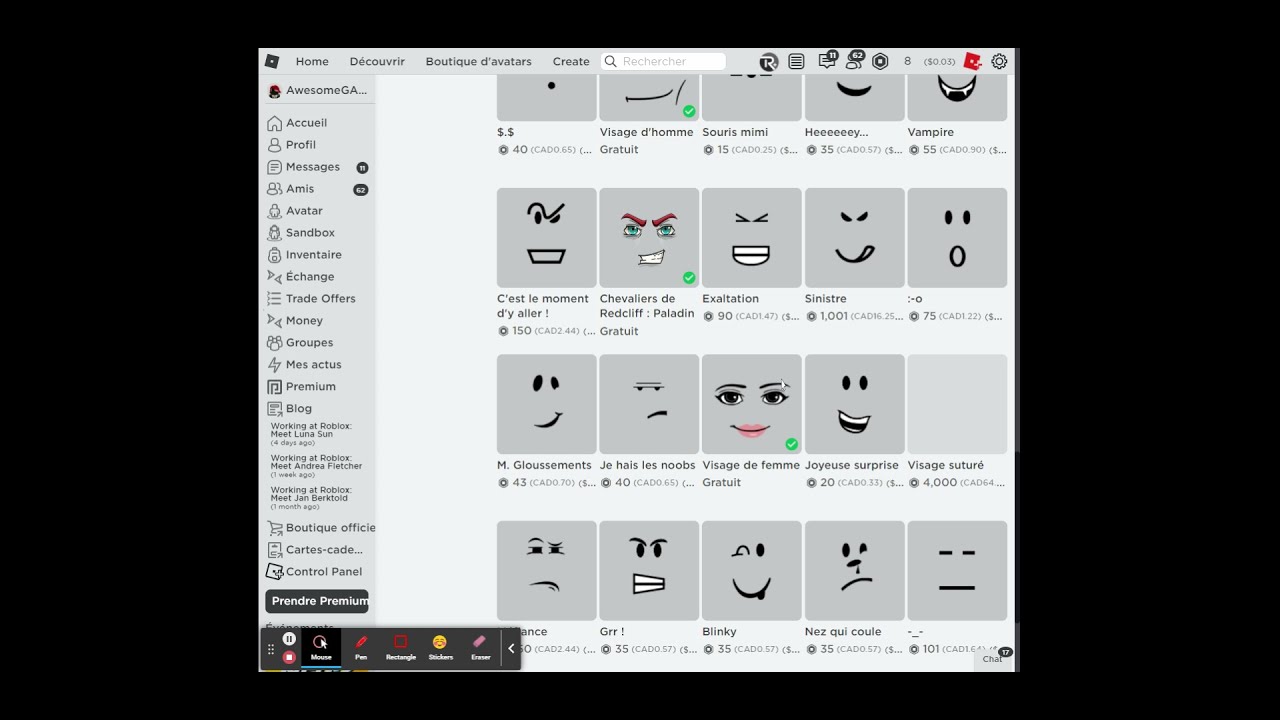This screenshot has width=1280, height=720.
Task: Select the Mouse tool in the recorder toolbar
Action: click(321, 648)
